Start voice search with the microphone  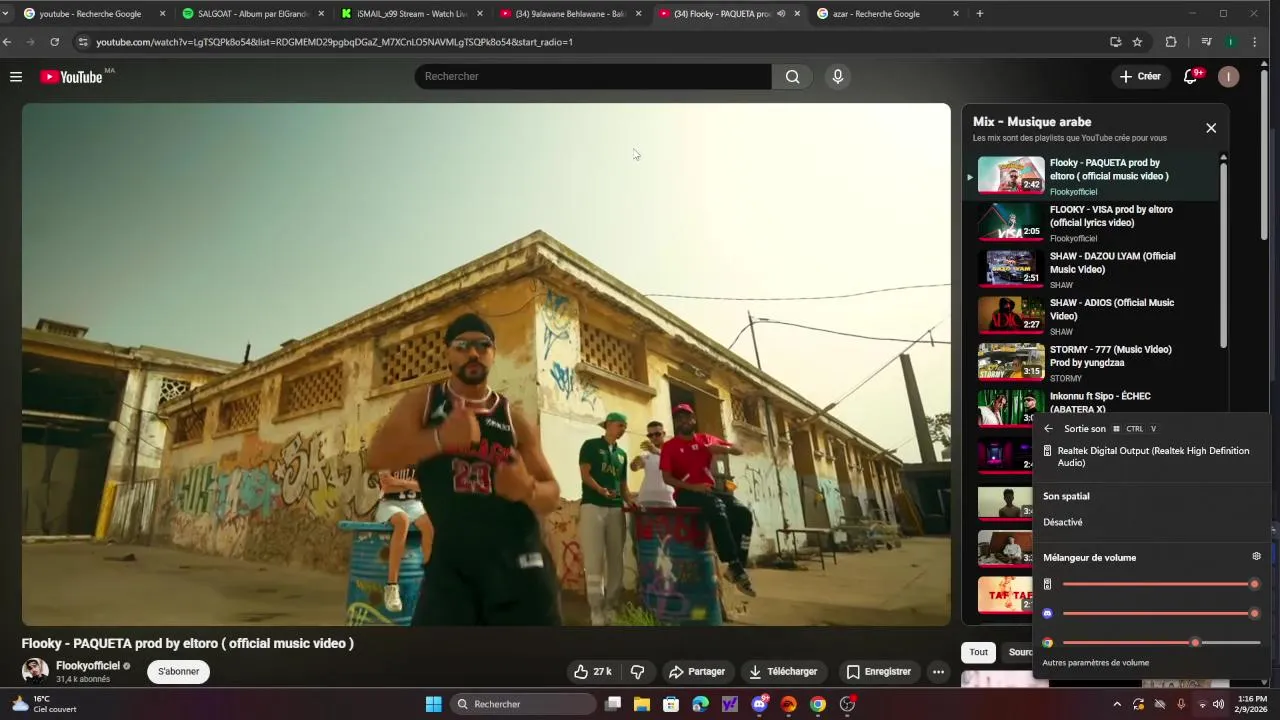tap(838, 77)
